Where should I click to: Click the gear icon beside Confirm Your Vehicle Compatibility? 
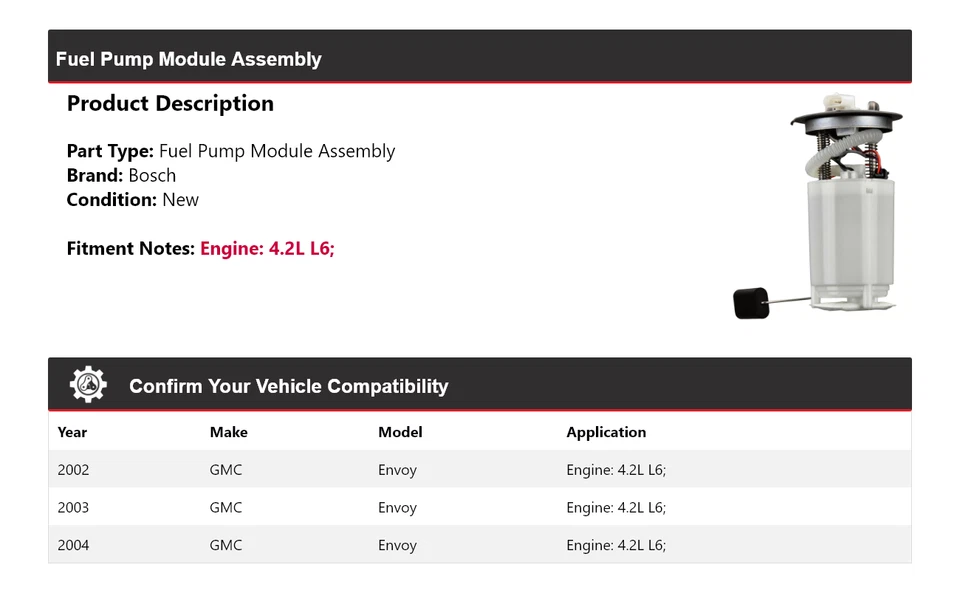(88, 385)
